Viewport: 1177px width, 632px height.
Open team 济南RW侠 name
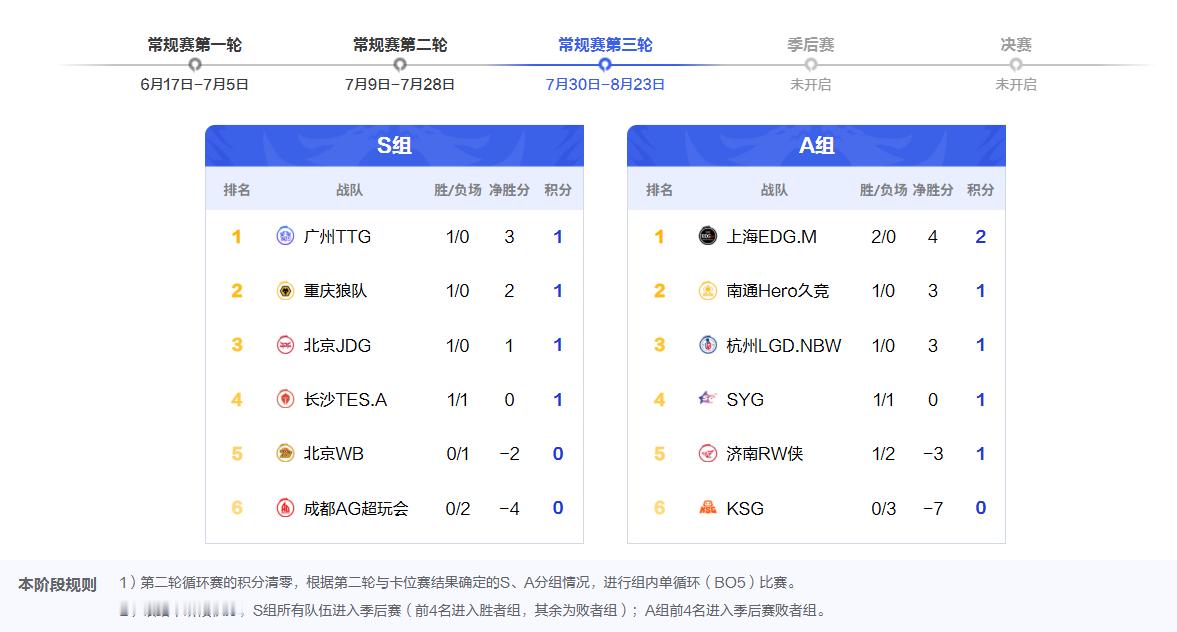[765, 453]
